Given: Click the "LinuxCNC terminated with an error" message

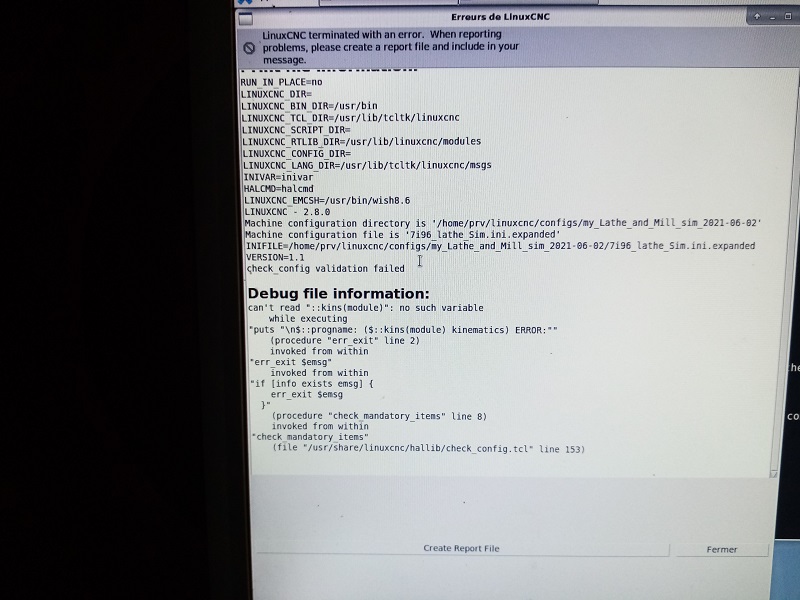Looking at the screenshot, I should click(390, 47).
